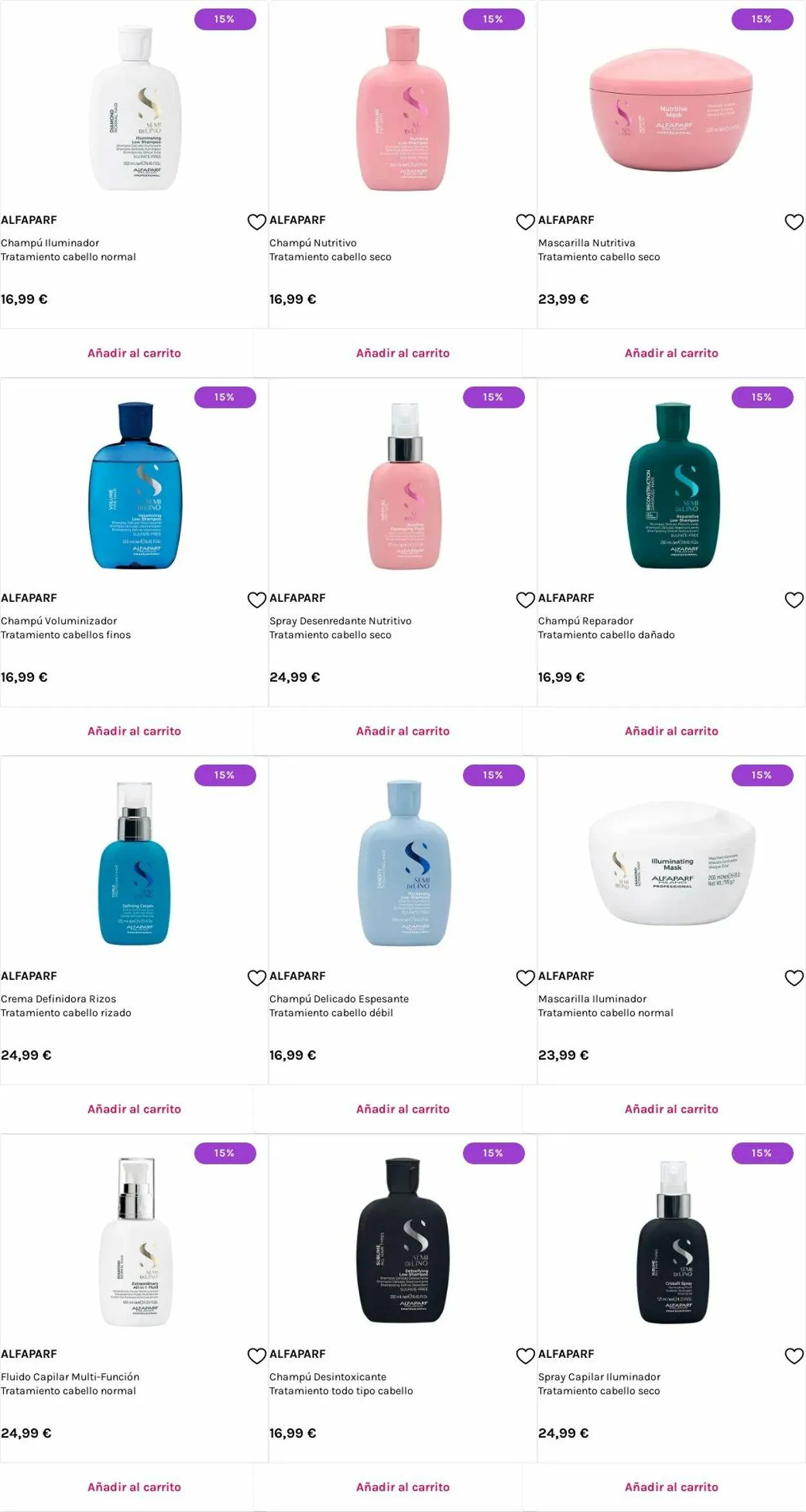Toggle heart for Fluido Capilar Multi-Función

click(x=257, y=1356)
